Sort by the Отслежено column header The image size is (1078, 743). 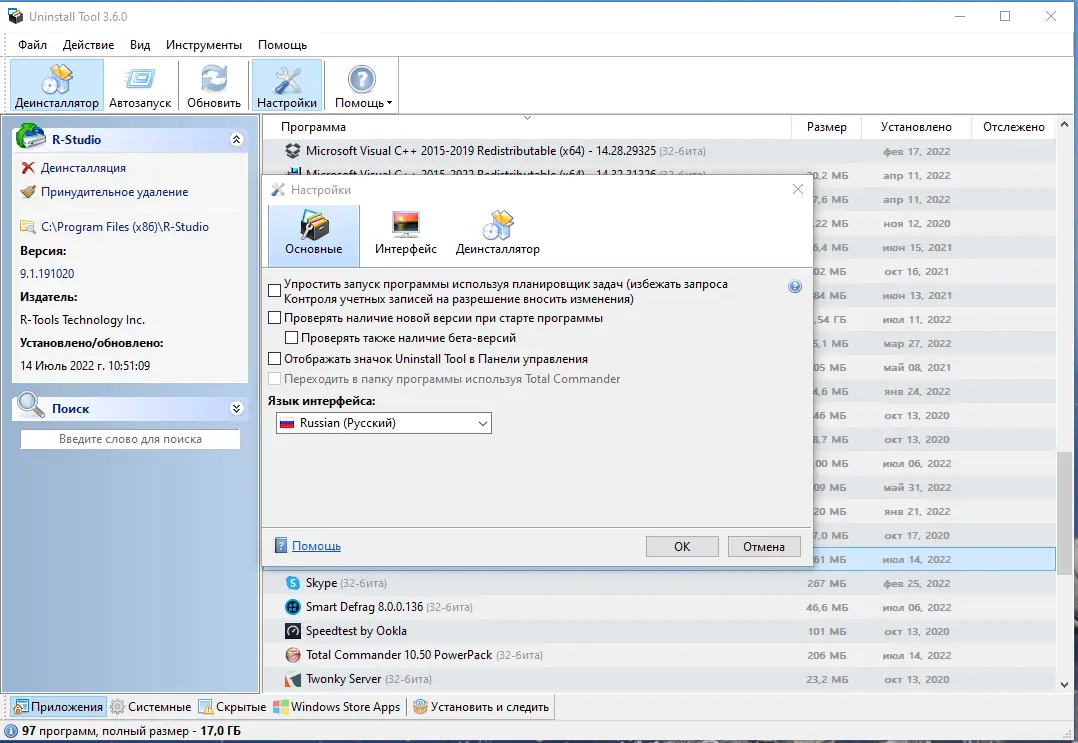click(x=1013, y=127)
